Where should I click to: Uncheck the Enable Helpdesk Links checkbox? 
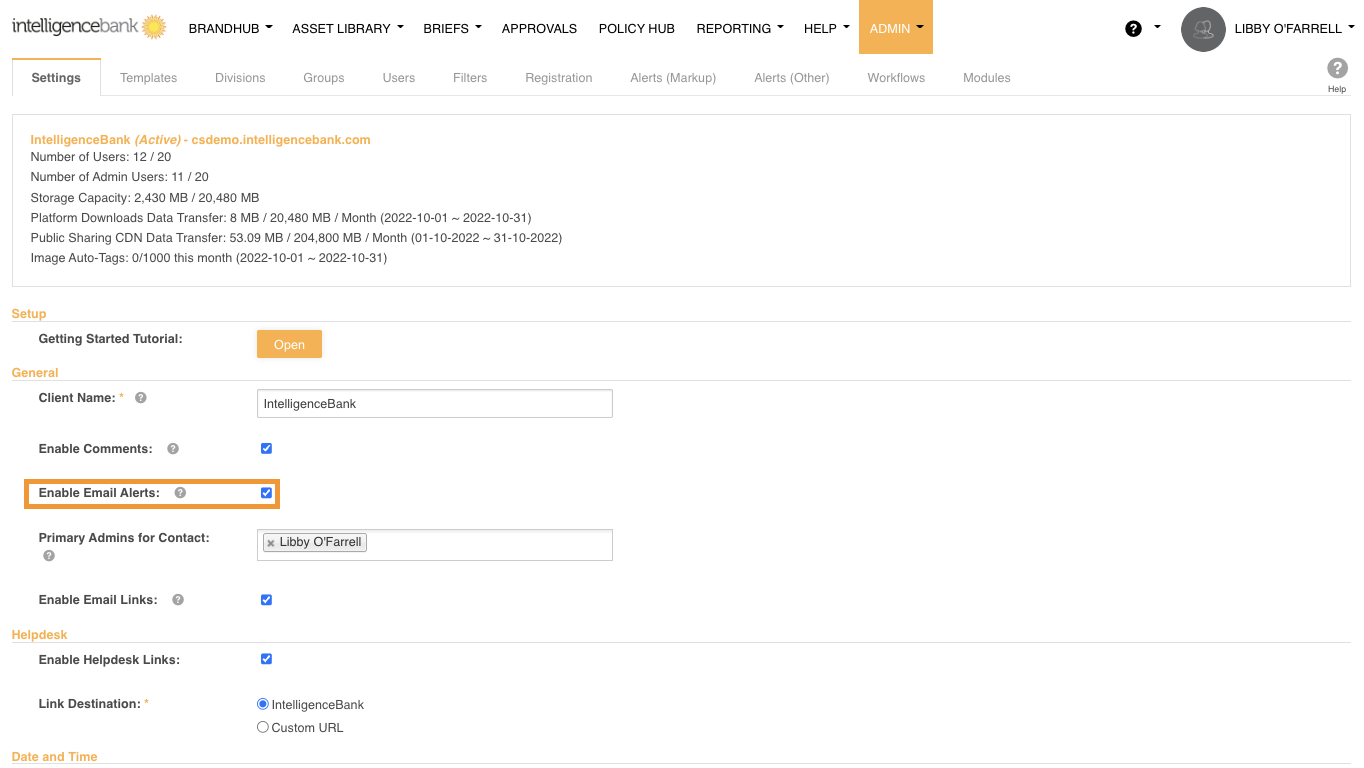[x=266, y=659]
